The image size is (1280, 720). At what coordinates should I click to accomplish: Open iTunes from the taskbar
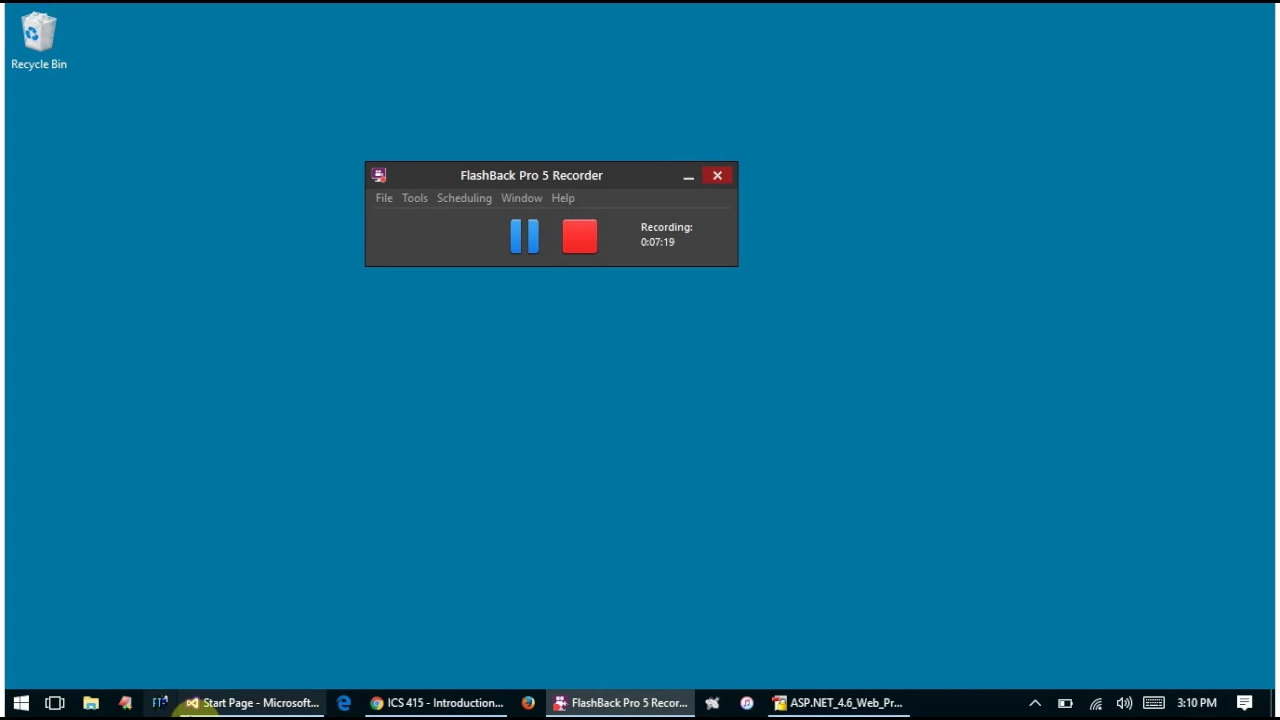tap(746, 703)
